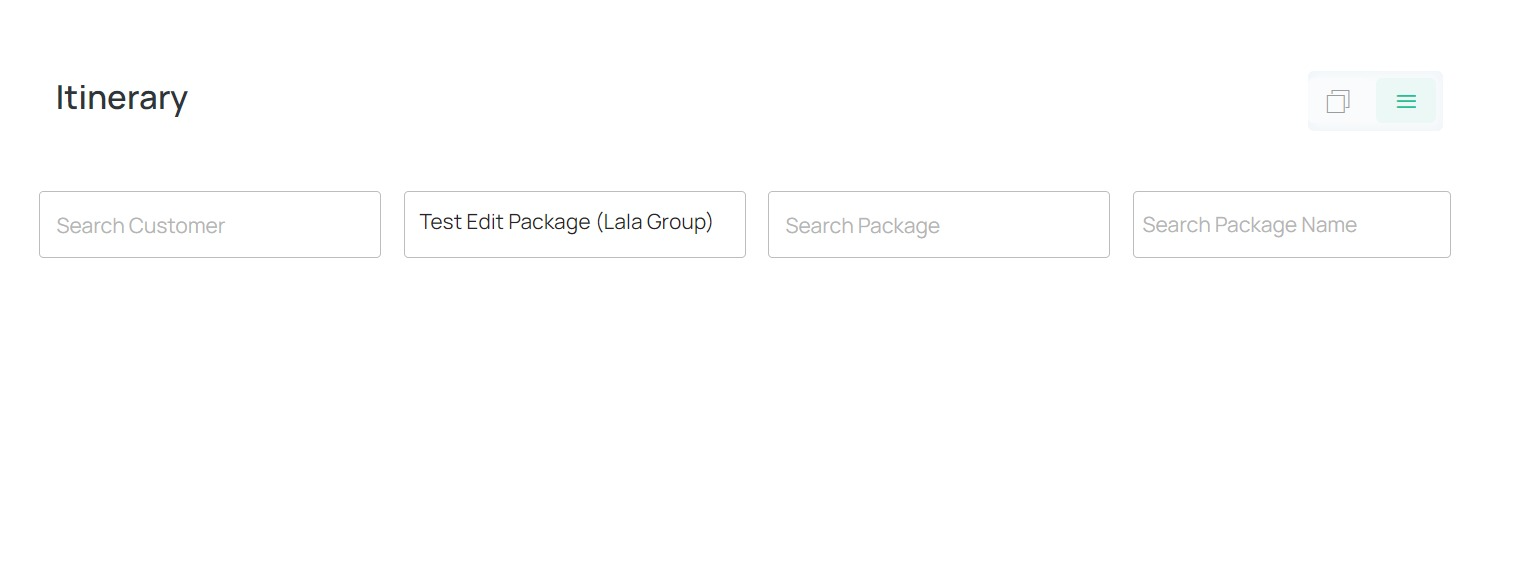The image size is (1521, 570).
Task: Open the Test Edit Package (Lala Group) selector
Action: click(575, 224)
